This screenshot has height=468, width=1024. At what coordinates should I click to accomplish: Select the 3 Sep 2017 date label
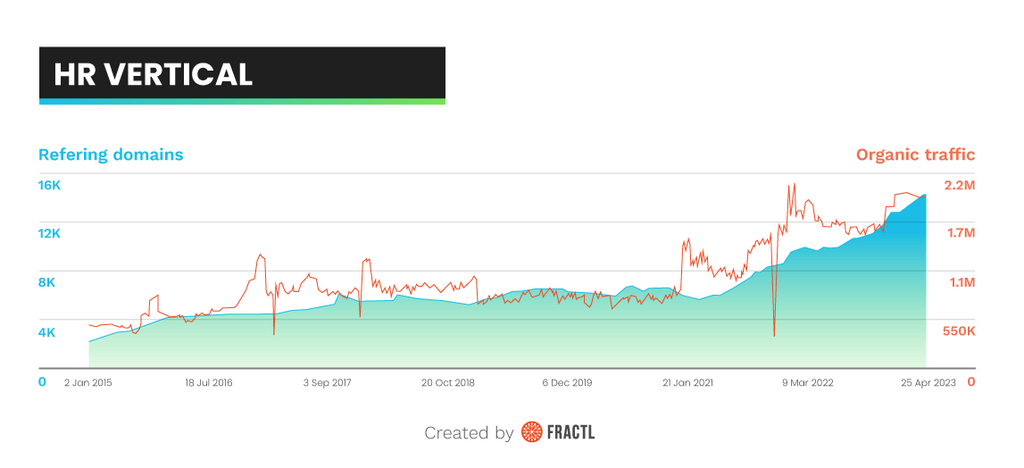point(328,383)
